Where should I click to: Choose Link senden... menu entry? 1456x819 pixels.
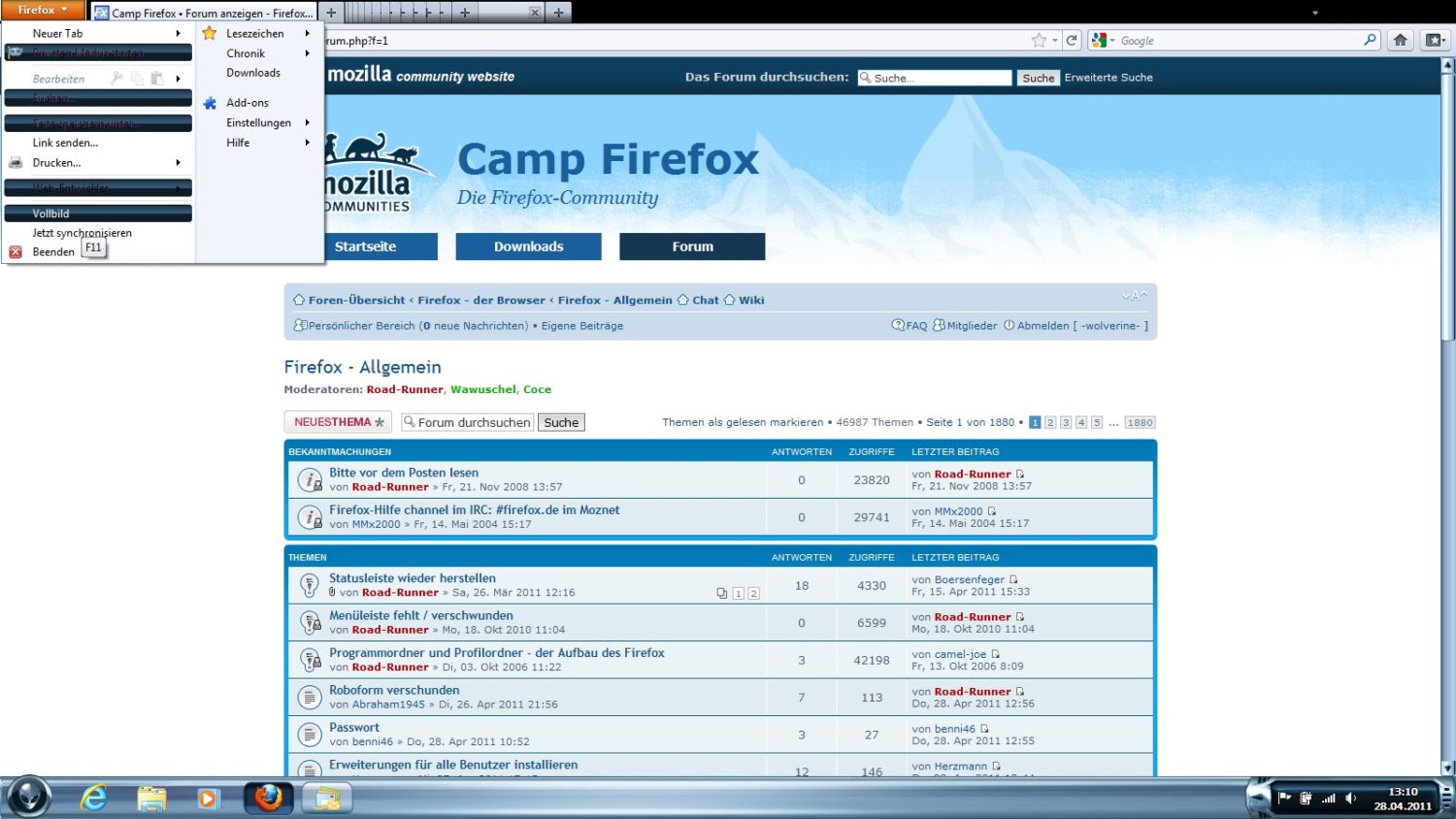click(65, 143)
